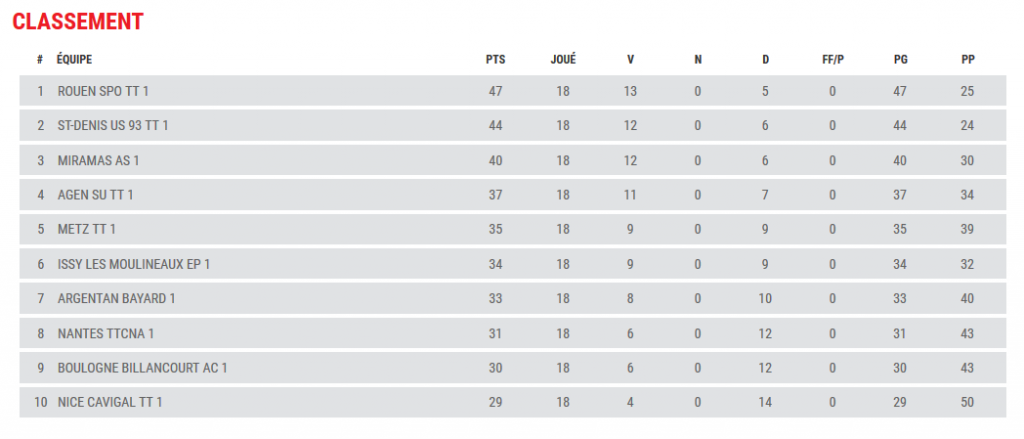Click the ROUEN SPO TT 1 team name
Viewport: 1024px width, 439px height.
pyautogui.click(x=103, y=91)
